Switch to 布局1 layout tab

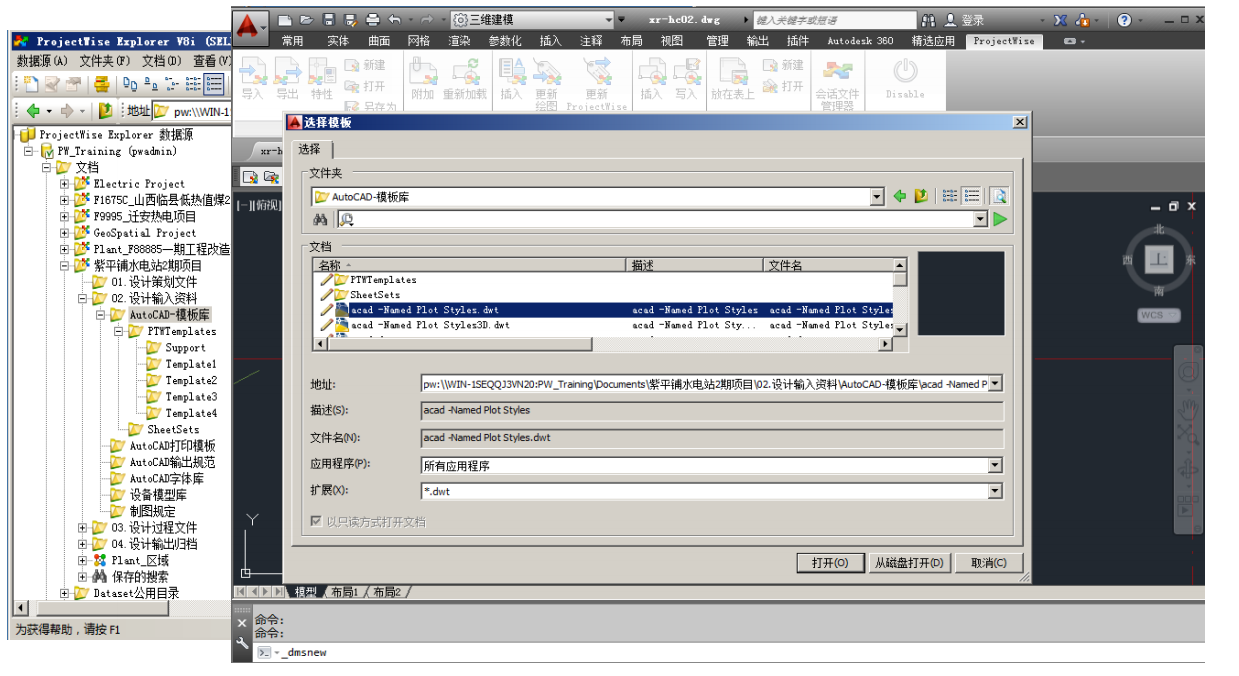[x=344, y=592]
